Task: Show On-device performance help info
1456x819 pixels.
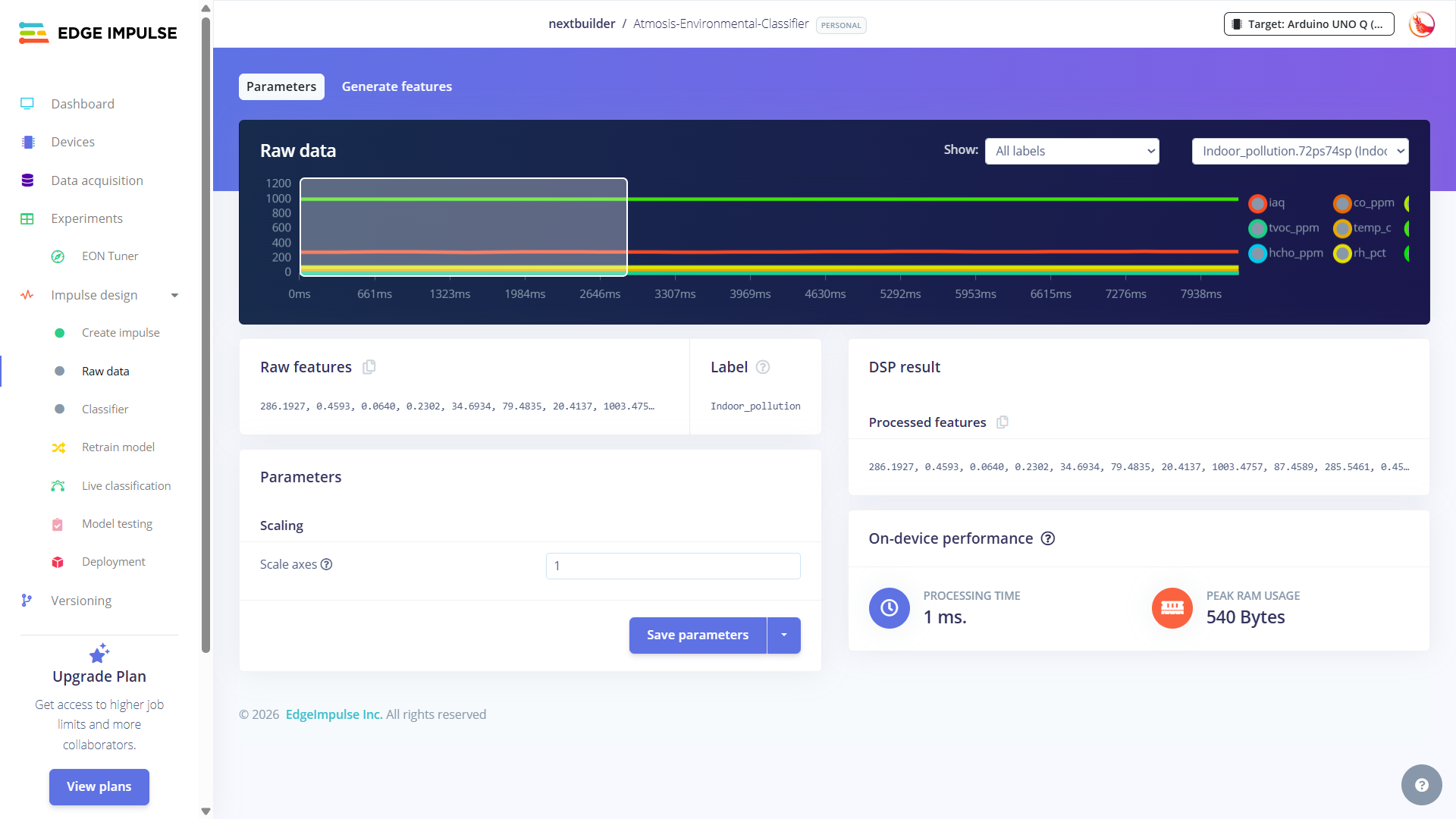Action: [1048, 538]
